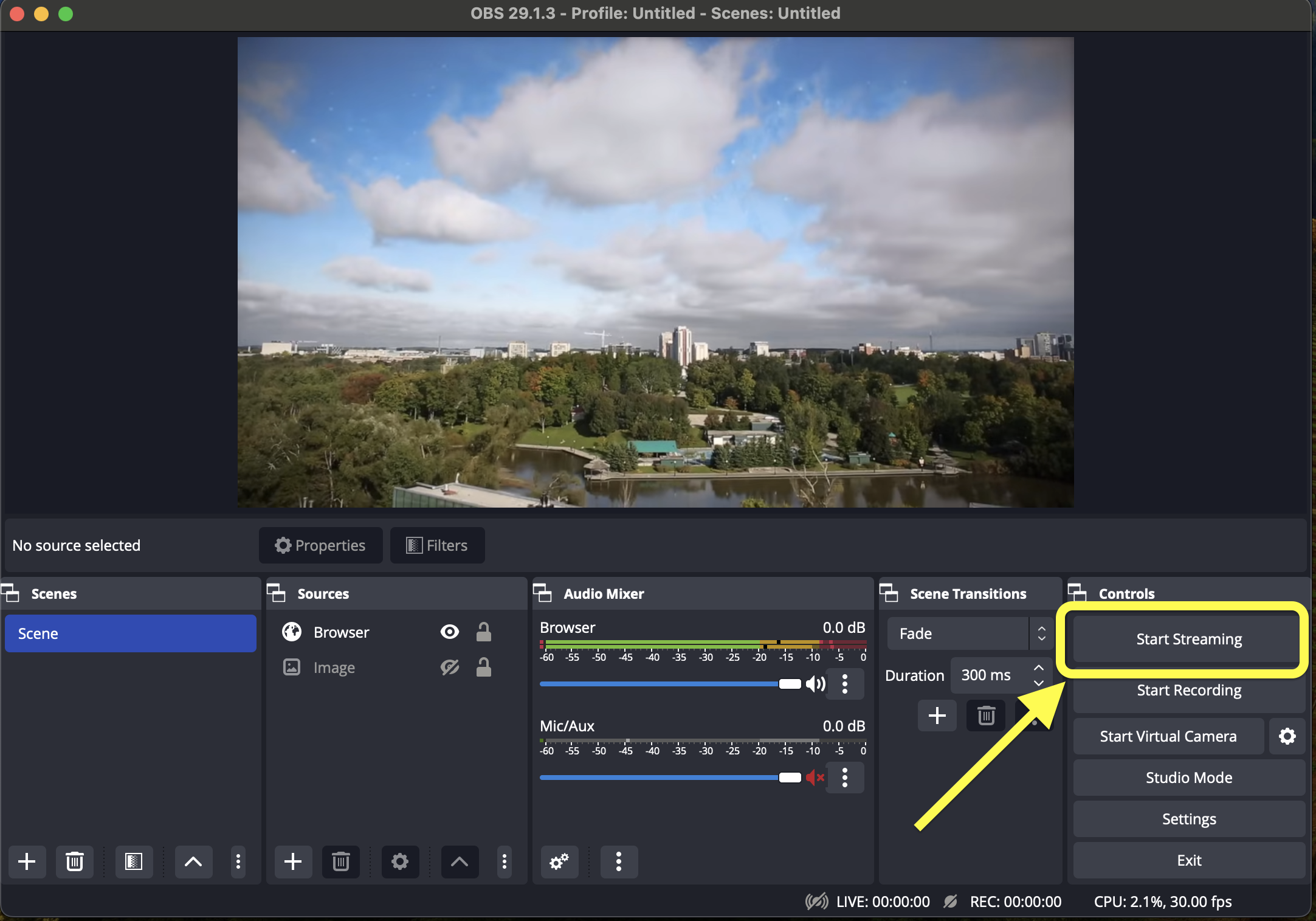Viewport: 1316px width, 921px height.
Task: Open scene filters icon in Scenes panel
Action: point(133,861)
